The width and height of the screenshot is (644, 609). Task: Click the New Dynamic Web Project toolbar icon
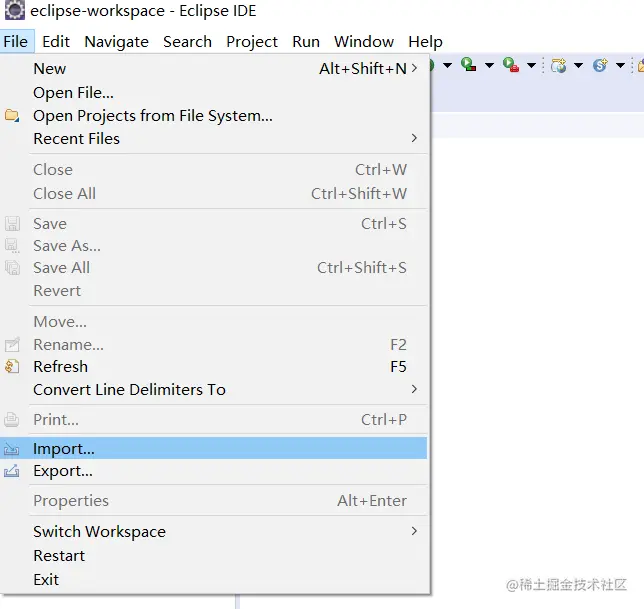[x=559, y=65]
